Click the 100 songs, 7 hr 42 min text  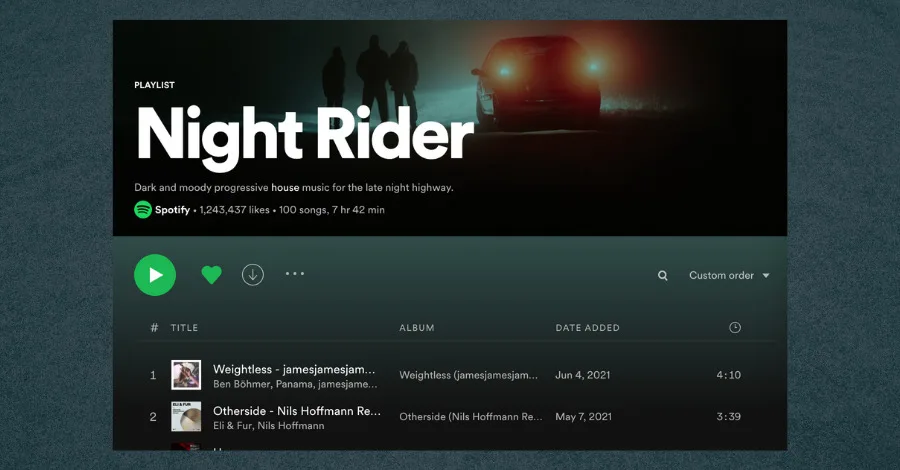tap(332, 209)
